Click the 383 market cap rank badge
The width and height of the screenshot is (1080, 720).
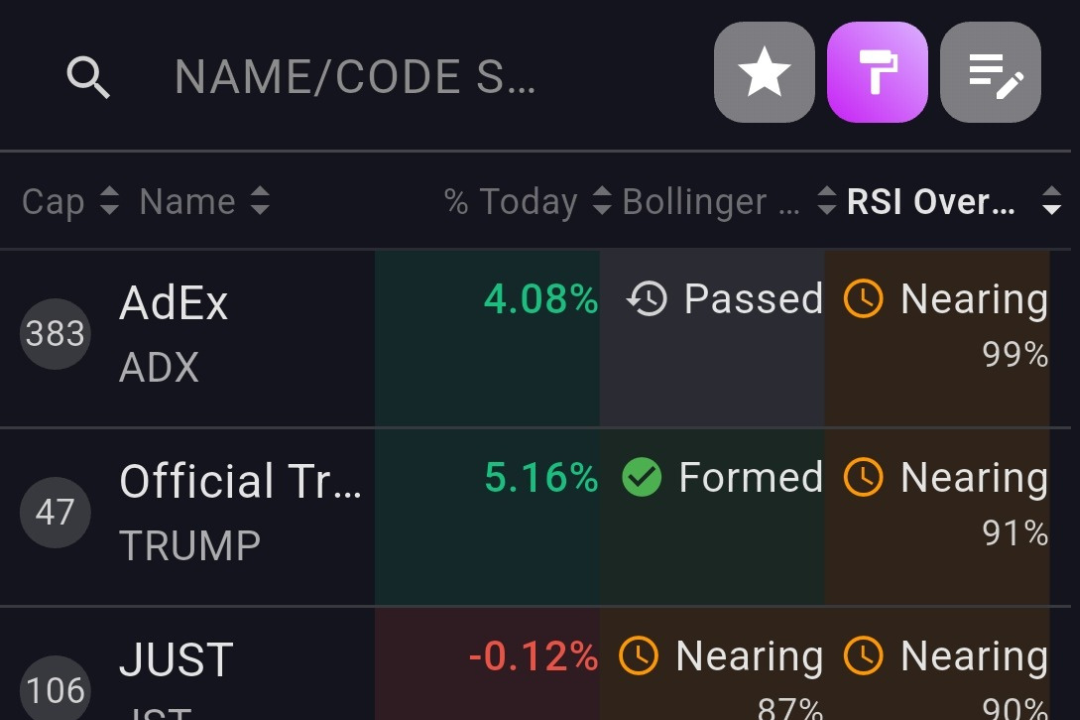(x=55, y=334)
